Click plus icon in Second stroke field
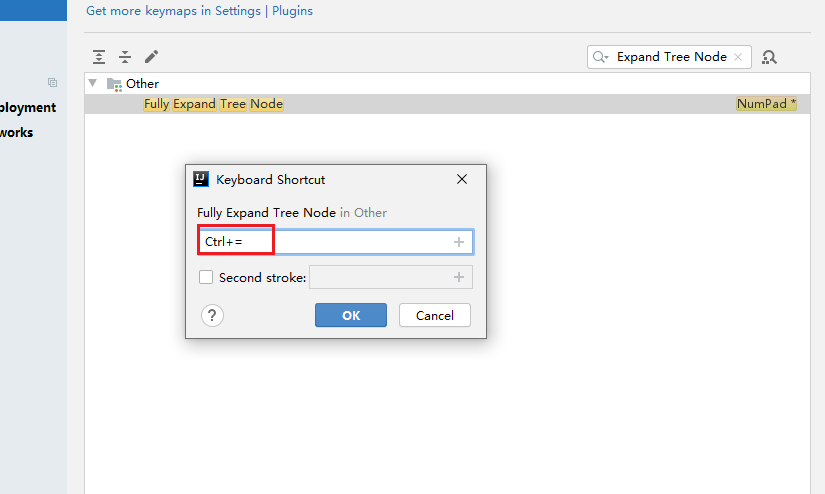This screenshot has height=494, width=825. click(459, 277)
